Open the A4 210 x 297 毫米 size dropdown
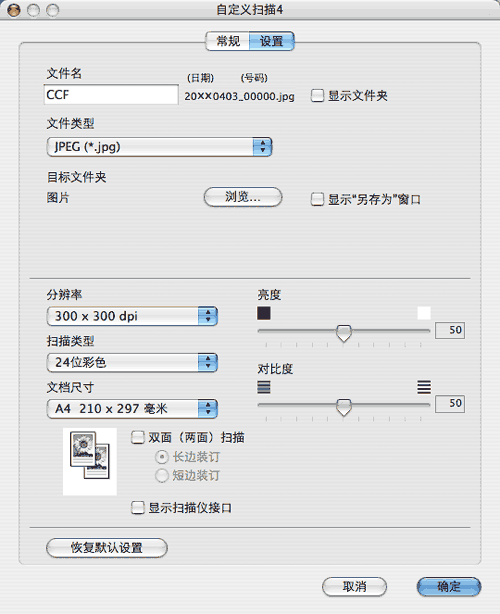The height and width of the screenshot is (614, 500). (x=132, y=409)
